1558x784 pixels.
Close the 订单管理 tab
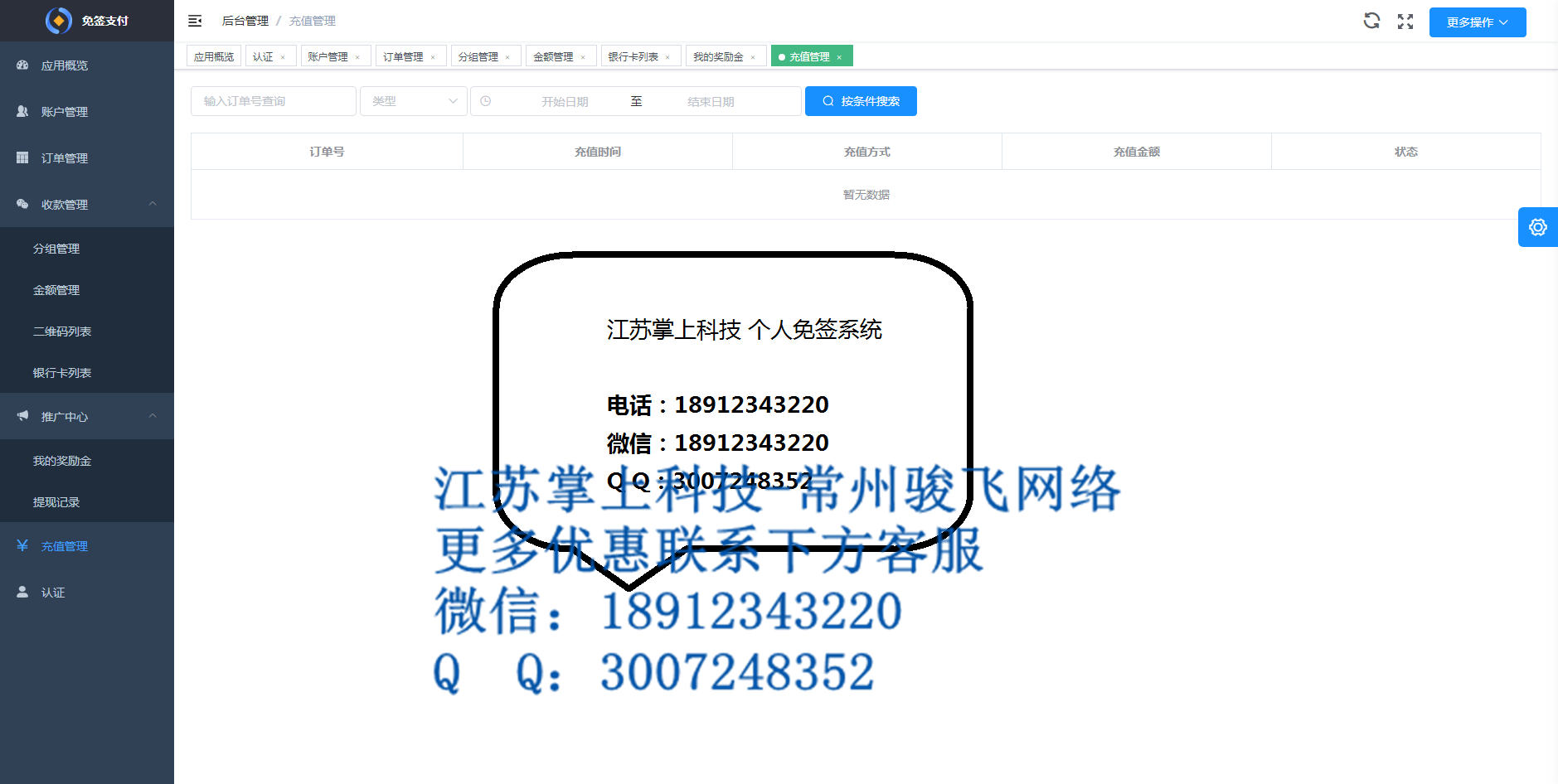click(x=433, y=57)
